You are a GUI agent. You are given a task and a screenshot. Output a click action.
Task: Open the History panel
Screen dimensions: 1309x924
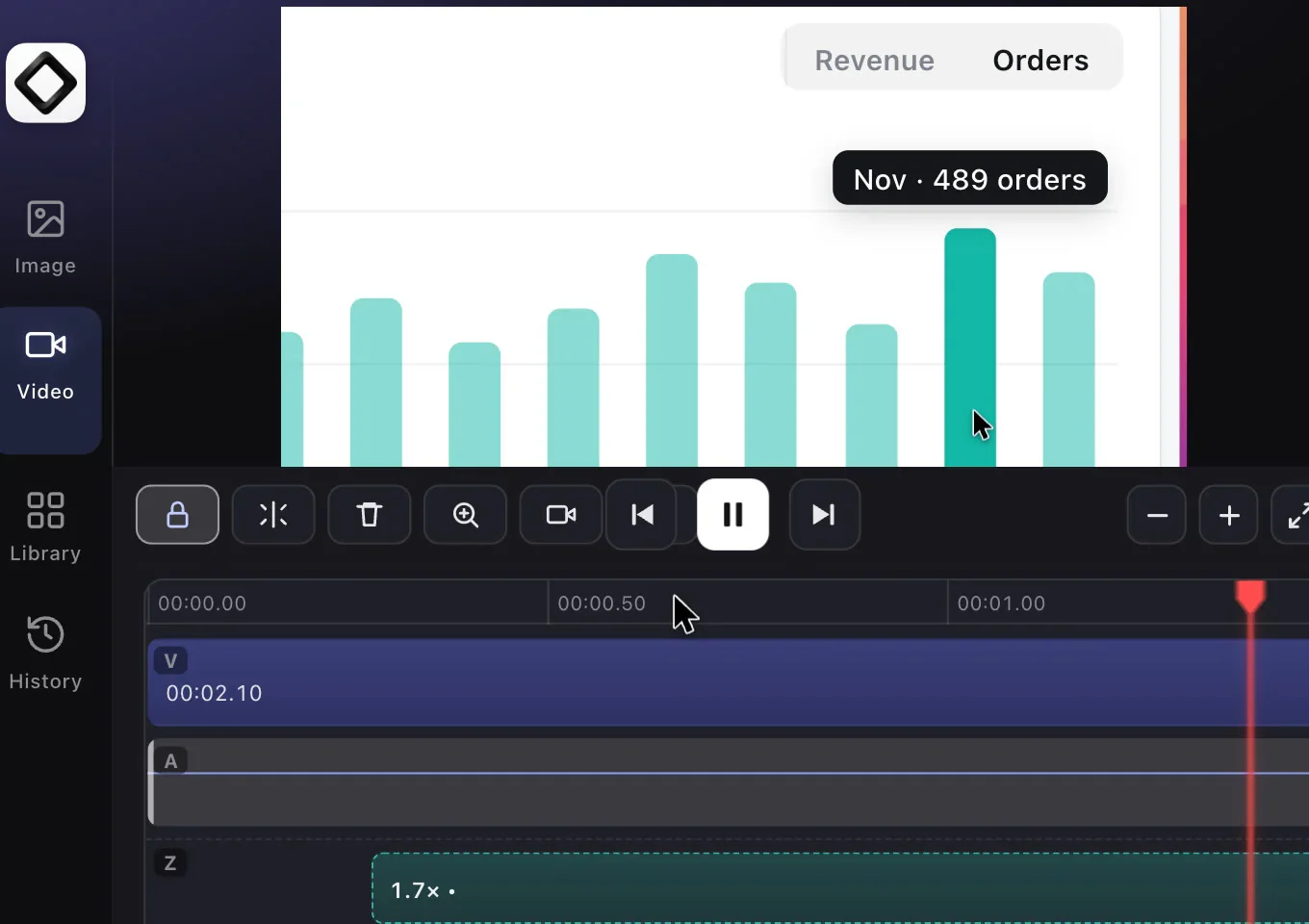click(x=45, y=653)
